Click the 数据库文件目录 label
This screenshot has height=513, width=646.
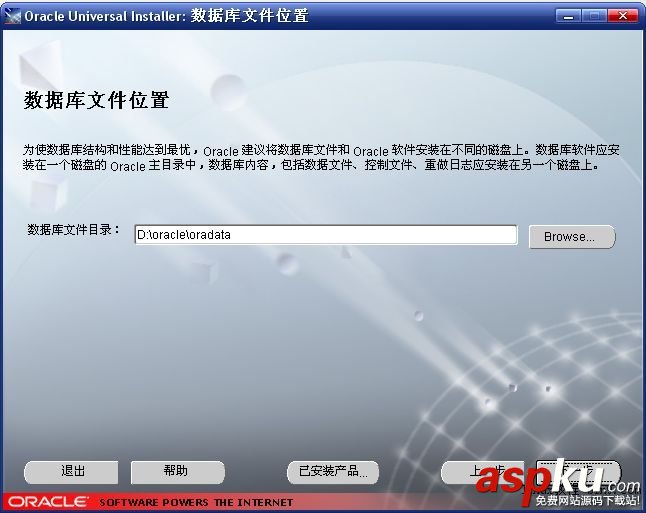point(73,230)
